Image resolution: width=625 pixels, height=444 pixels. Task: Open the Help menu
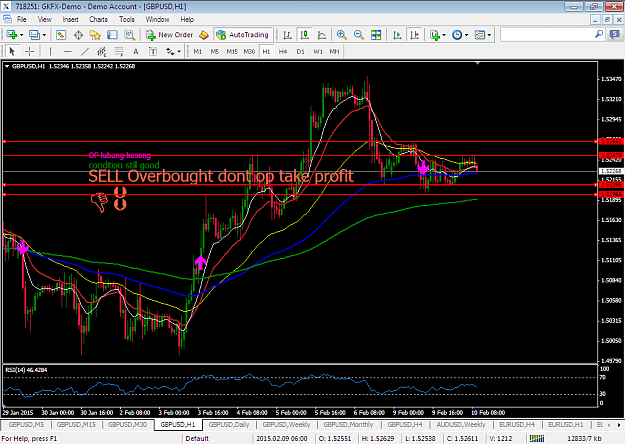(187, 20)
